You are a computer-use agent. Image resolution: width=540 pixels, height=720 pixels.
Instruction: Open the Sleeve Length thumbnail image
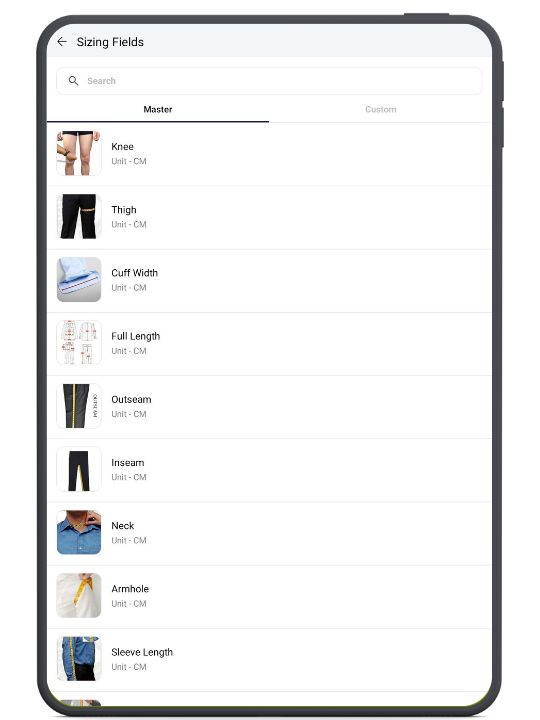coord(79,658)
